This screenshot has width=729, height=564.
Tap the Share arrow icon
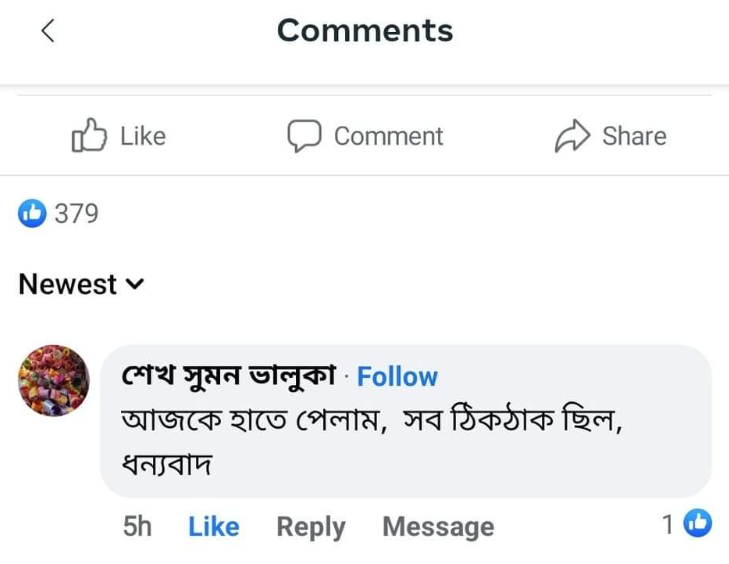pos(573,136)
